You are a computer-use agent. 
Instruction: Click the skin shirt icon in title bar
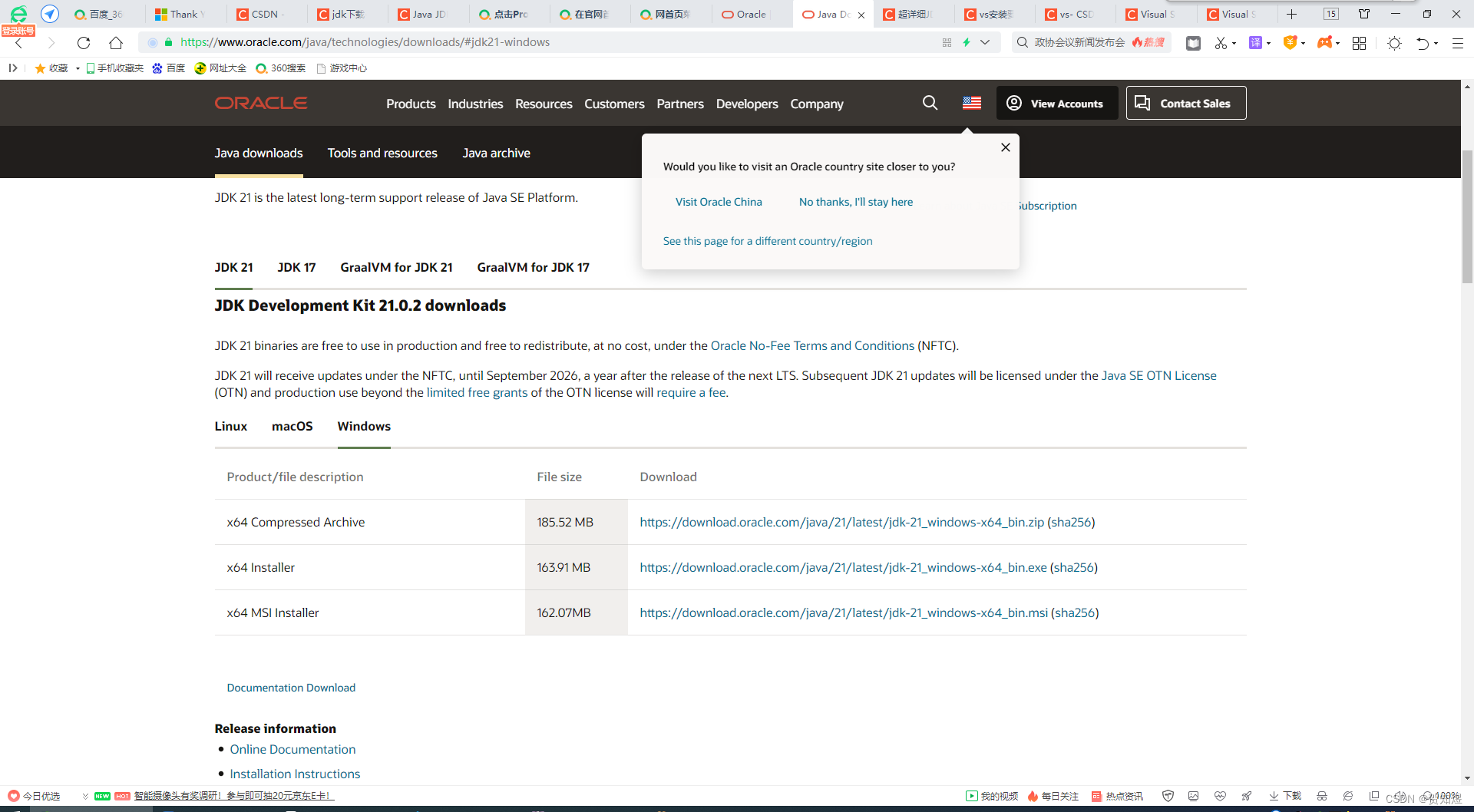(1364, 14)
